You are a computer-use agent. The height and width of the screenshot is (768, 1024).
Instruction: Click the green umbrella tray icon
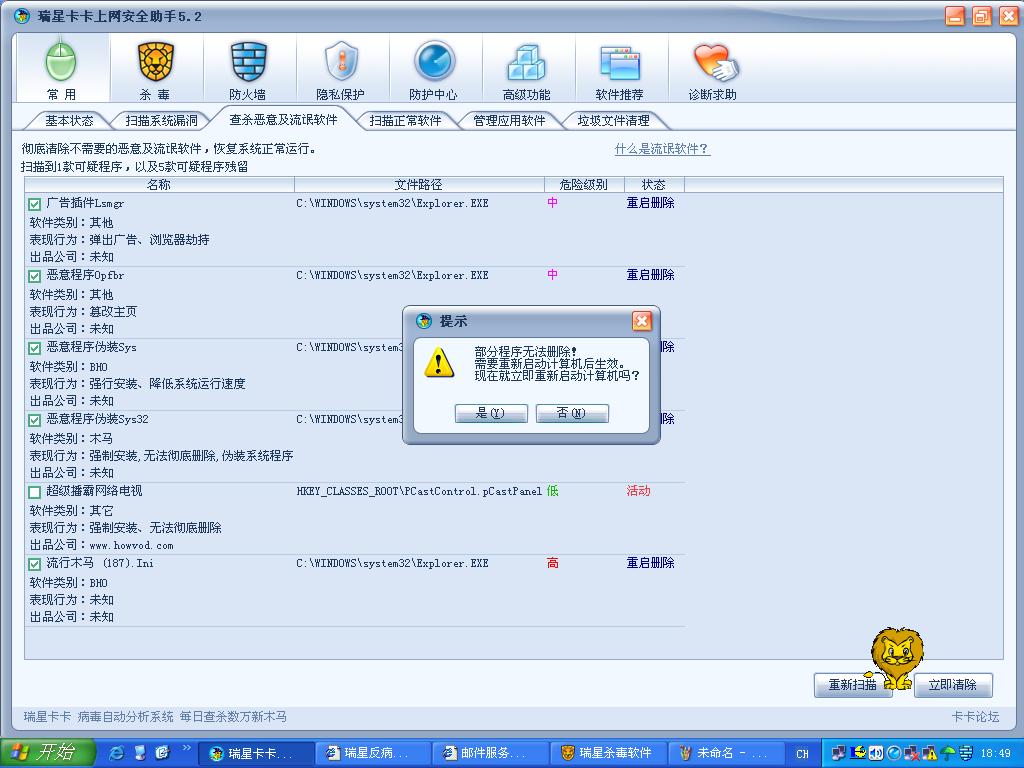click(948, 753)
